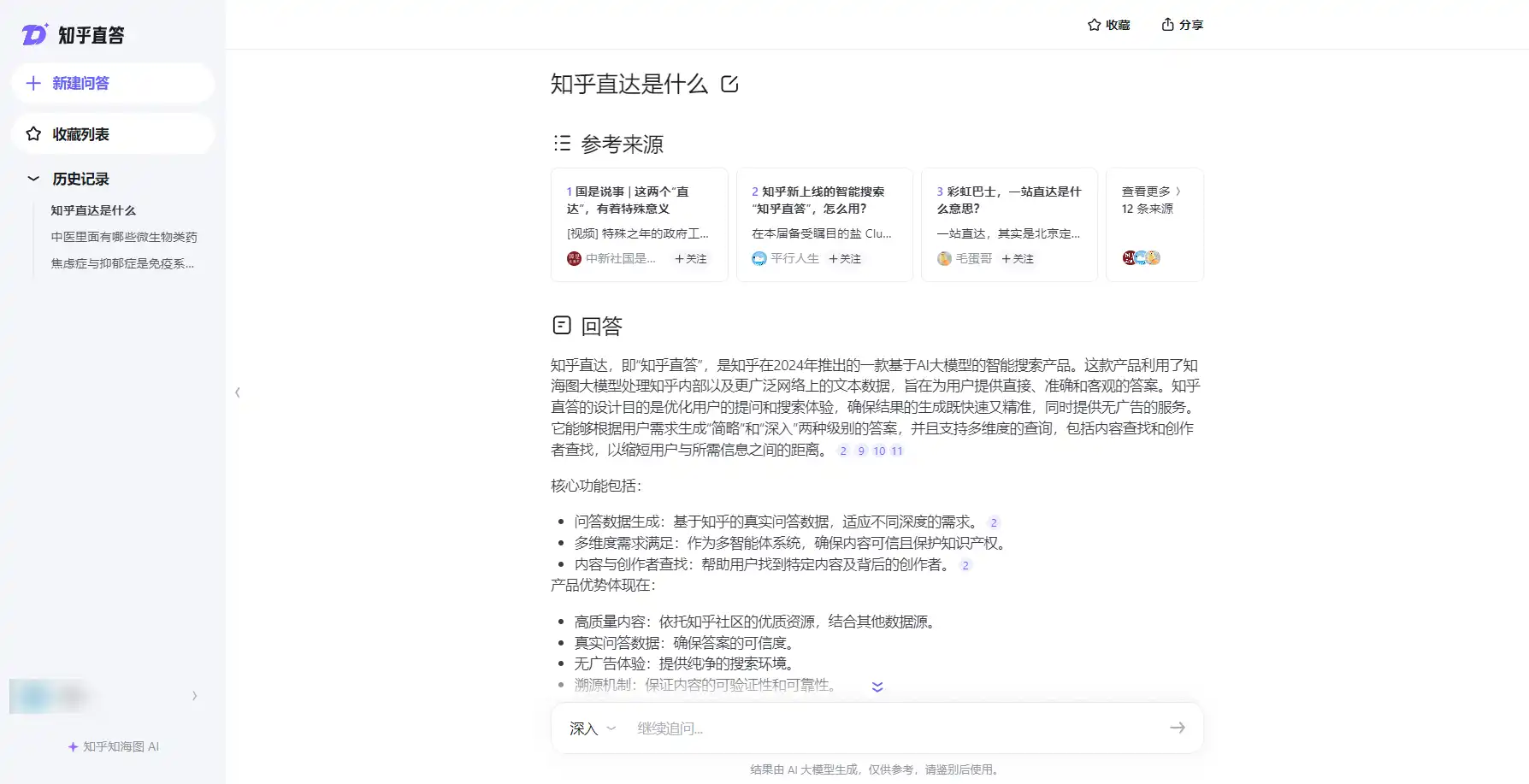The width and height of the screenshot is (1529, 784).
Task: Click the plus icon in 新建问答
Action: click(33, 83)
